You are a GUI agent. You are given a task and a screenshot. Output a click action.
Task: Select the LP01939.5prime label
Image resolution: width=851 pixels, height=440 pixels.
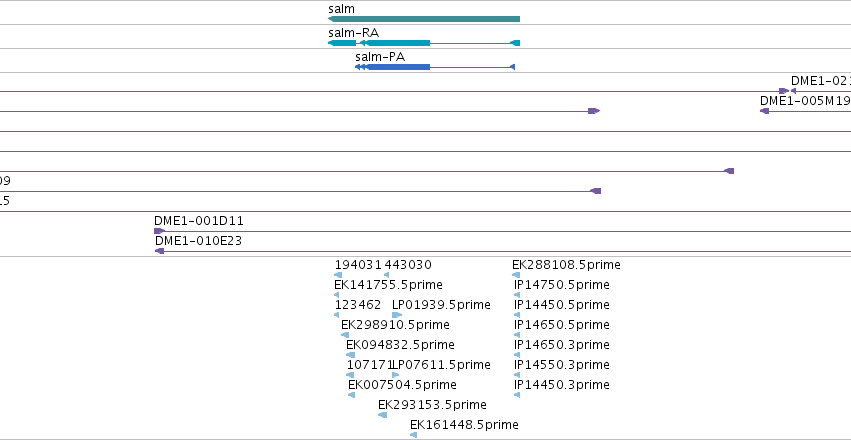pos(441,305)
